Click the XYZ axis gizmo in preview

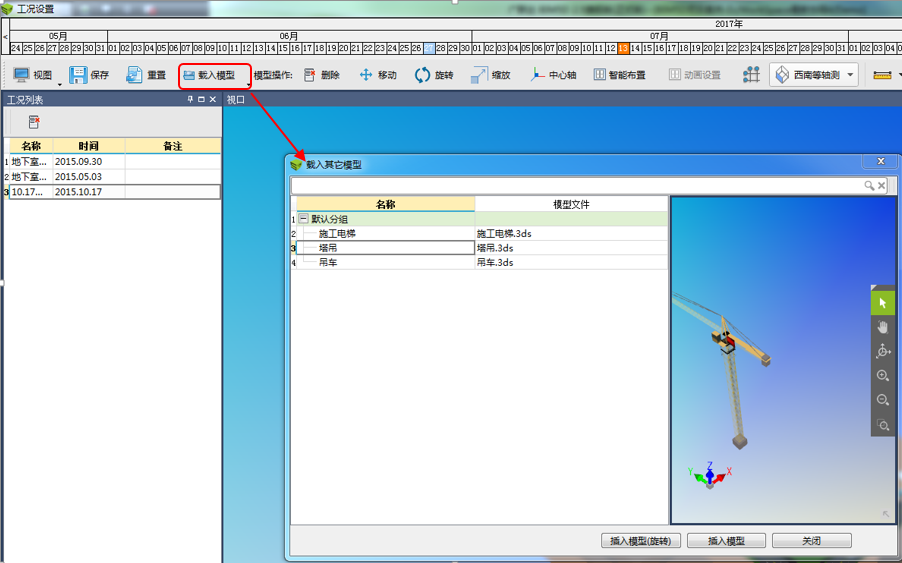[x=709, y=475]
